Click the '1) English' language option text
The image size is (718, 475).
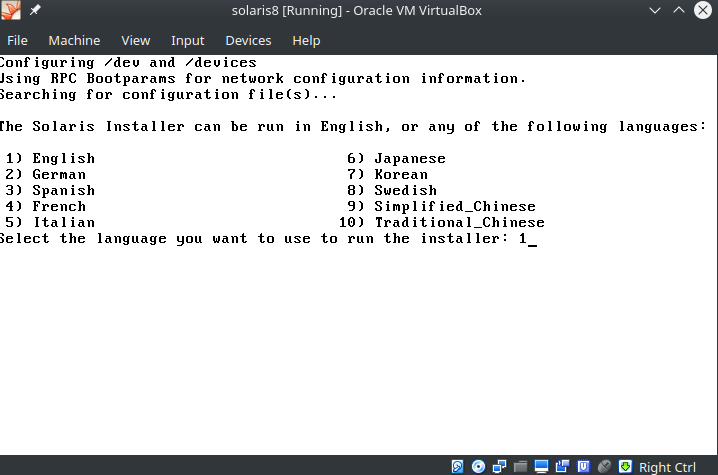(50, 158)
